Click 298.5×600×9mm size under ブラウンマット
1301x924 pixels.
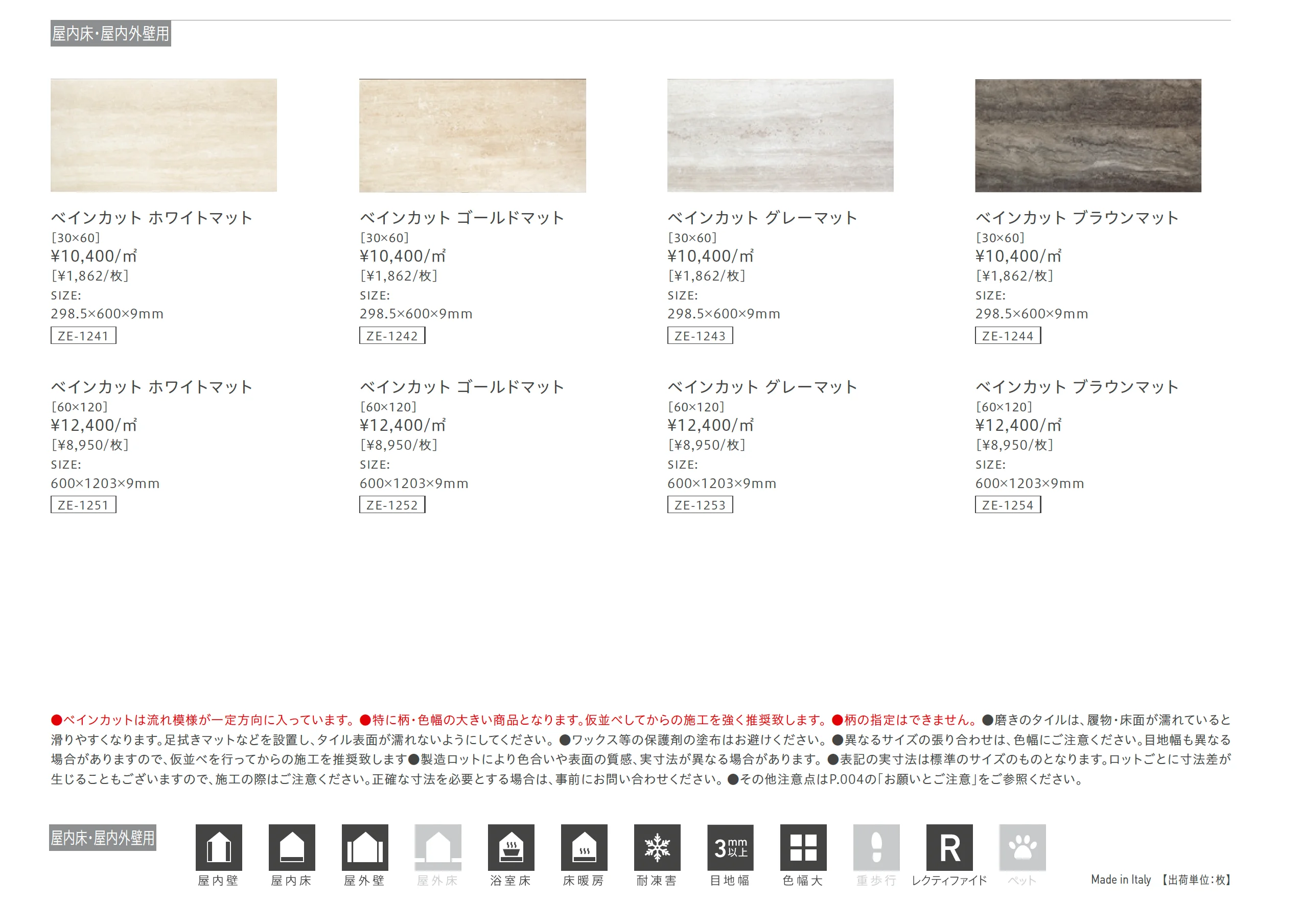tap(1031, 314)
